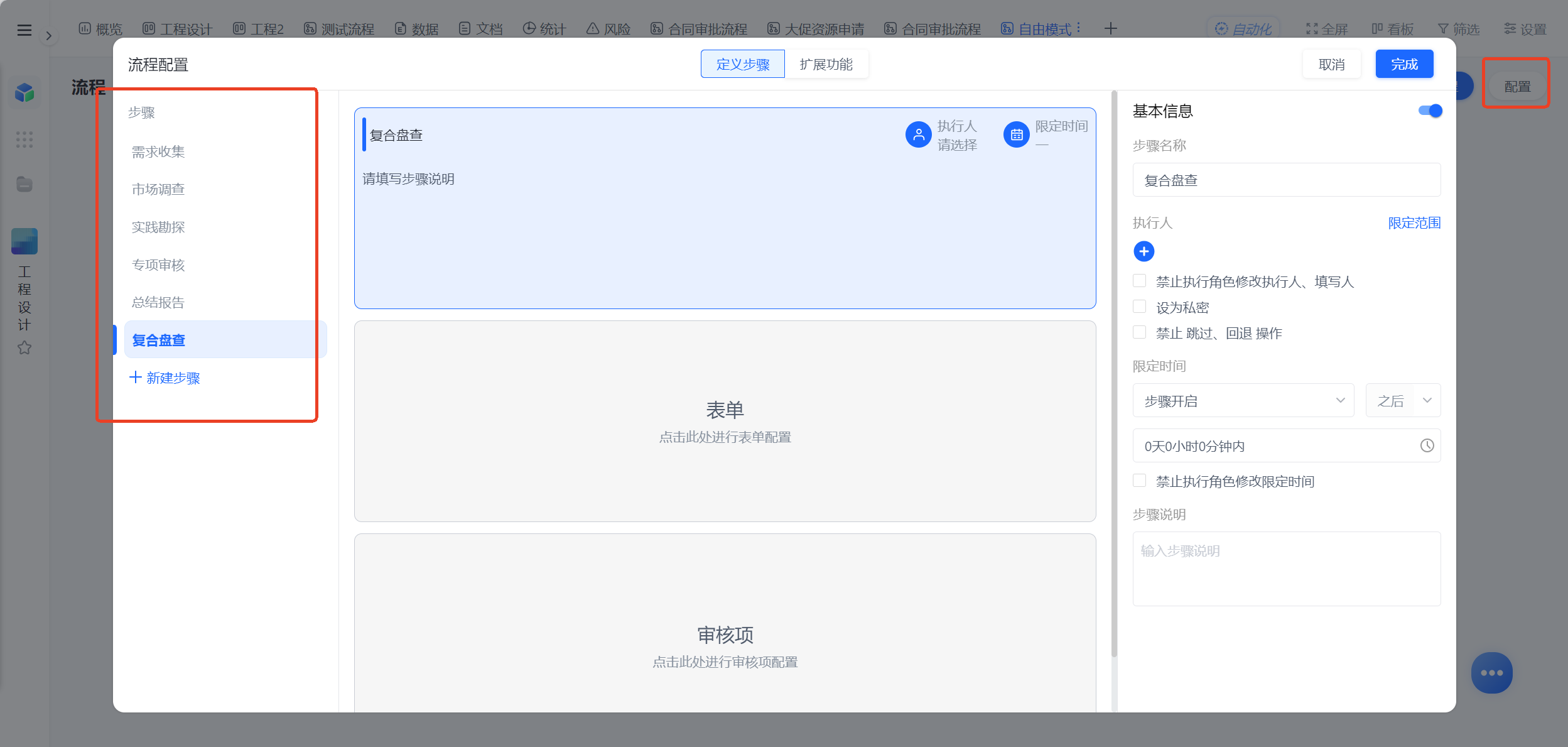Open the 表单 configuration card
This screenshot has height=747, width=1568.
click(725, 421)
